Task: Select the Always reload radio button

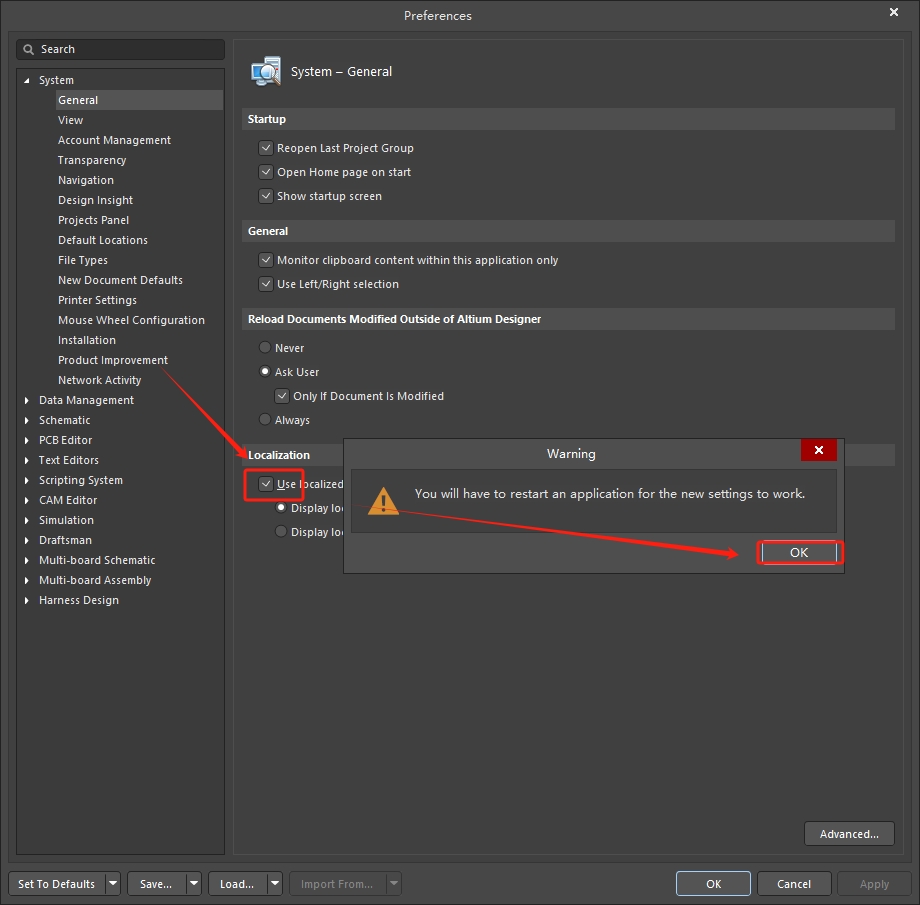Action: pos(265,420)
